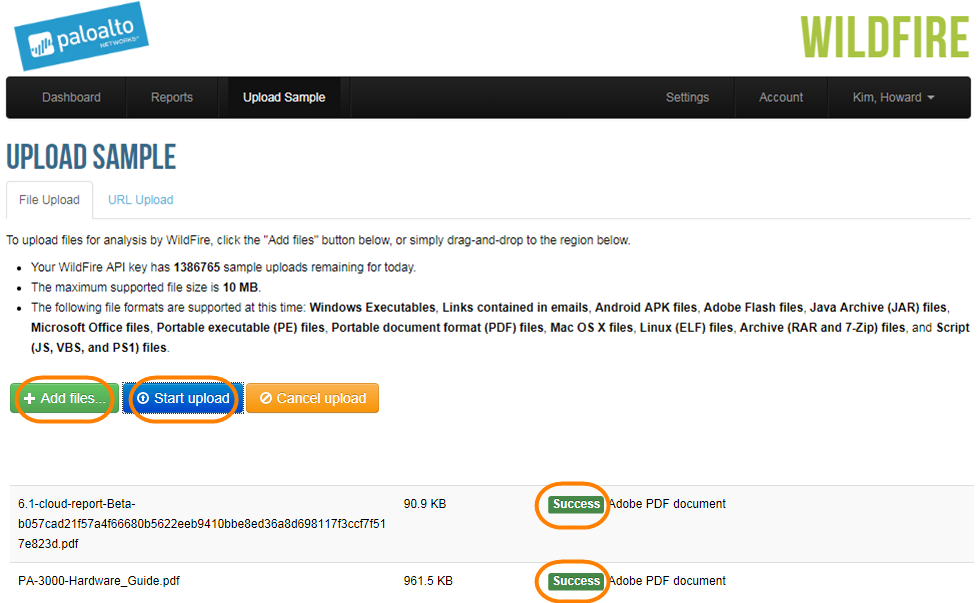Switch to the File Upload tab
This screenshot has height=603, width=978.
tap(49, 200)
